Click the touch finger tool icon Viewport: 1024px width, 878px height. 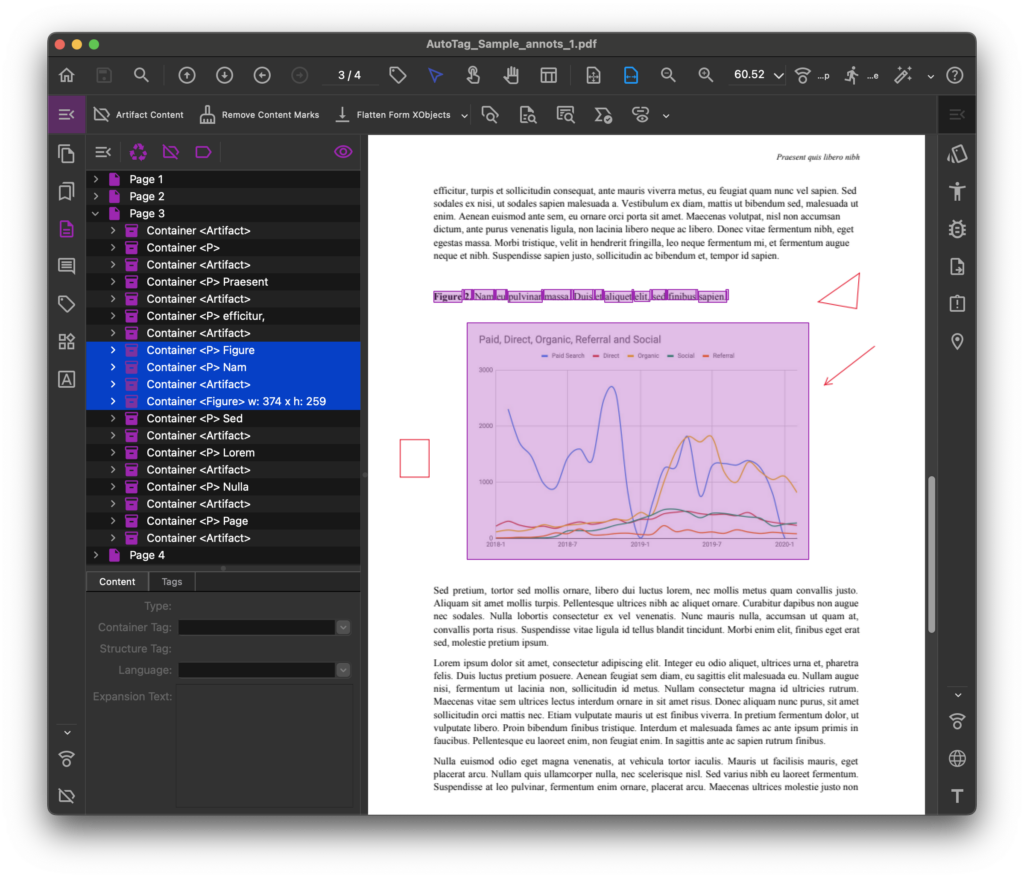point(473,75)
